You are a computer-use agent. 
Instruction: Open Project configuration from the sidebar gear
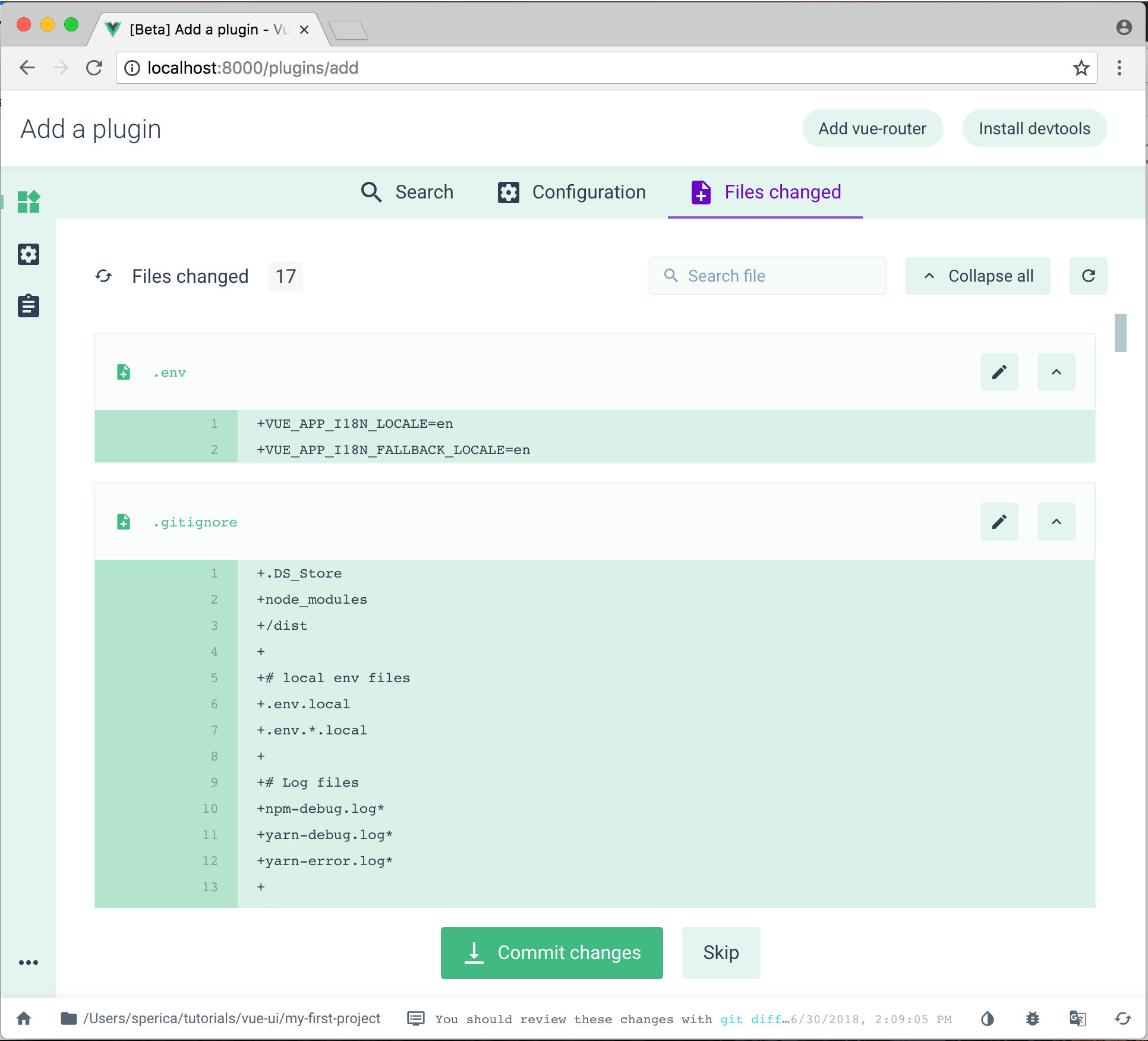pyautogui.click(x=28, y=254)
